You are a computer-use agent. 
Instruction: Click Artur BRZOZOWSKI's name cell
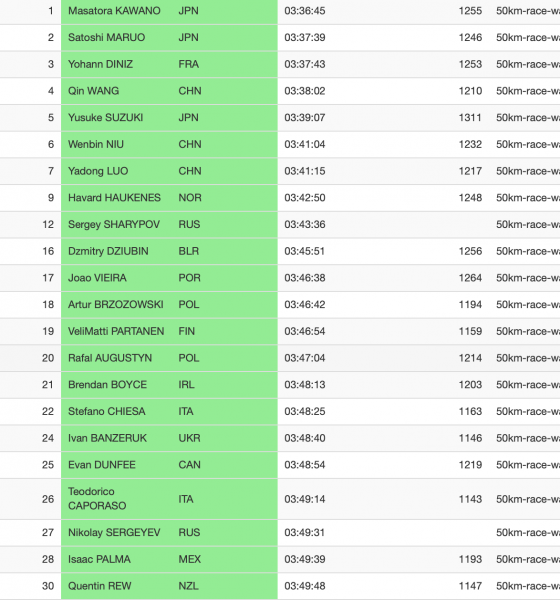pyautogui.click(x=116, y=305)
